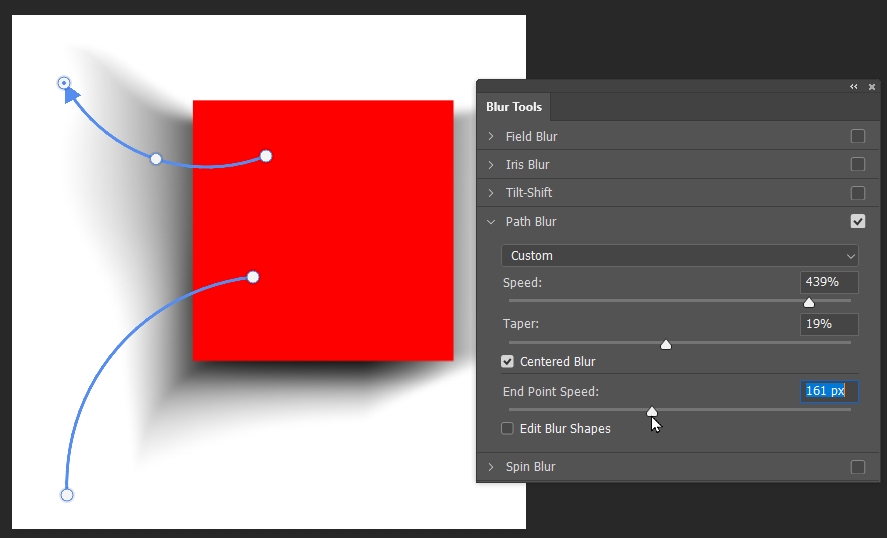Turn off the Path Blur checkbox
This screenshot has height=538, width=887.
[857, 222]
